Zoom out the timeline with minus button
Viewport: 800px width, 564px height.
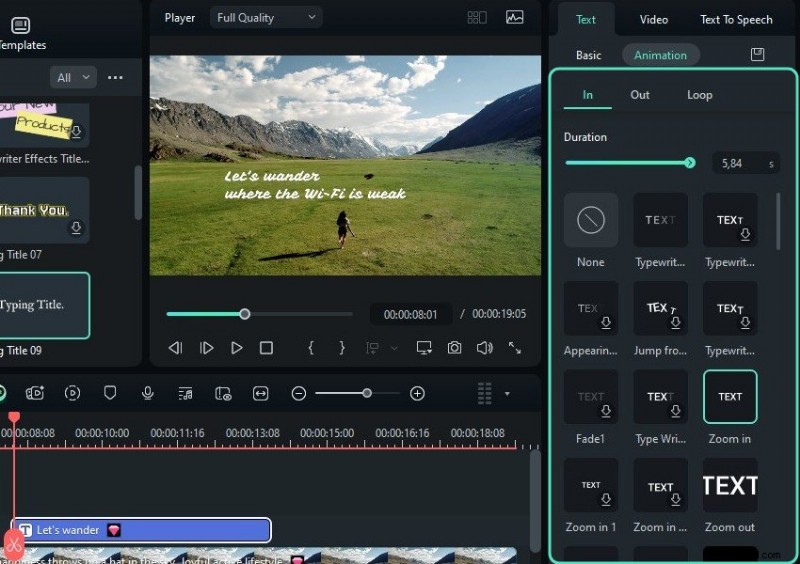click(299, 393)
